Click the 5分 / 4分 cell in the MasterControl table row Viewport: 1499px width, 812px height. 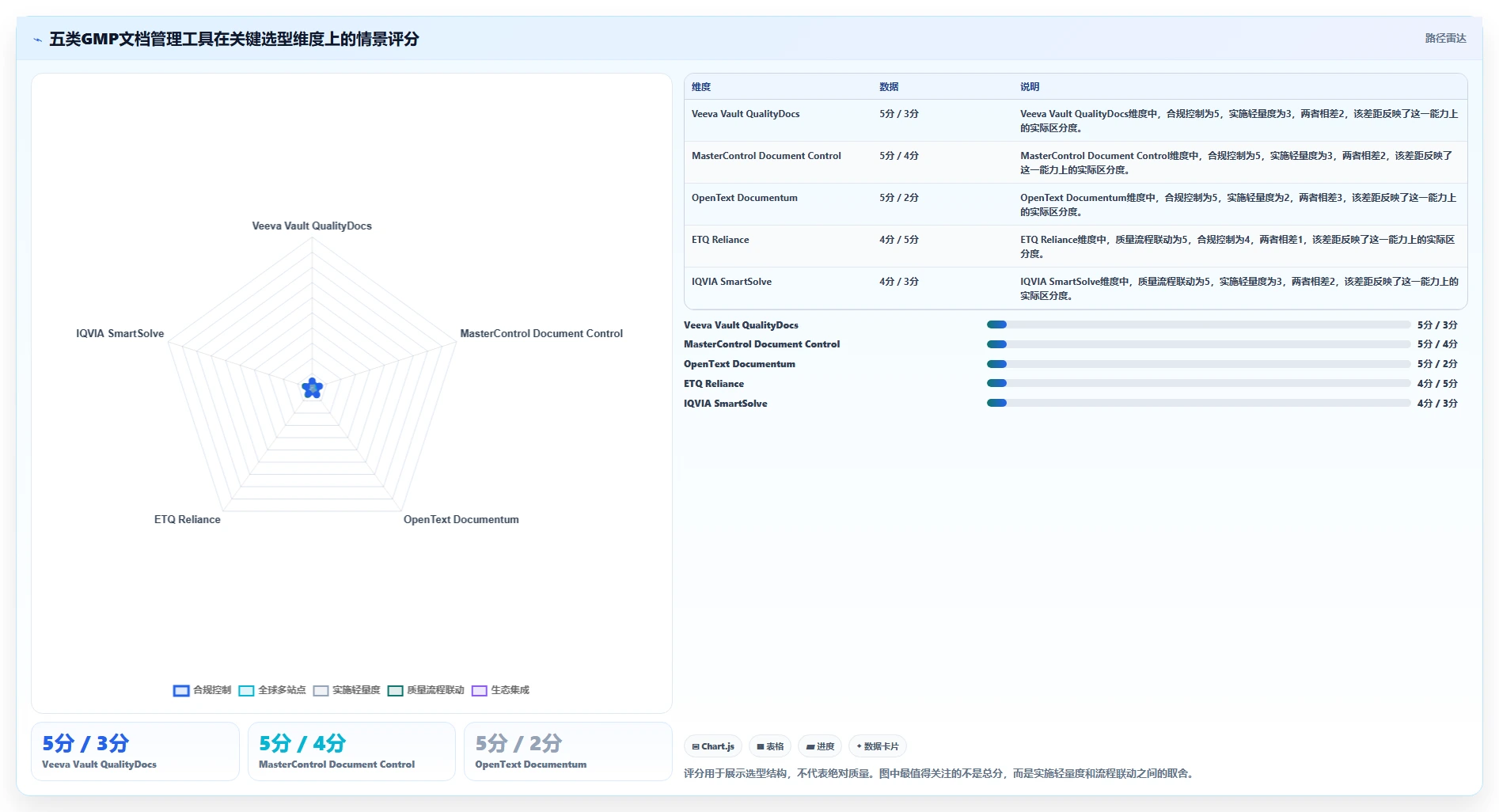pos(899,156)
